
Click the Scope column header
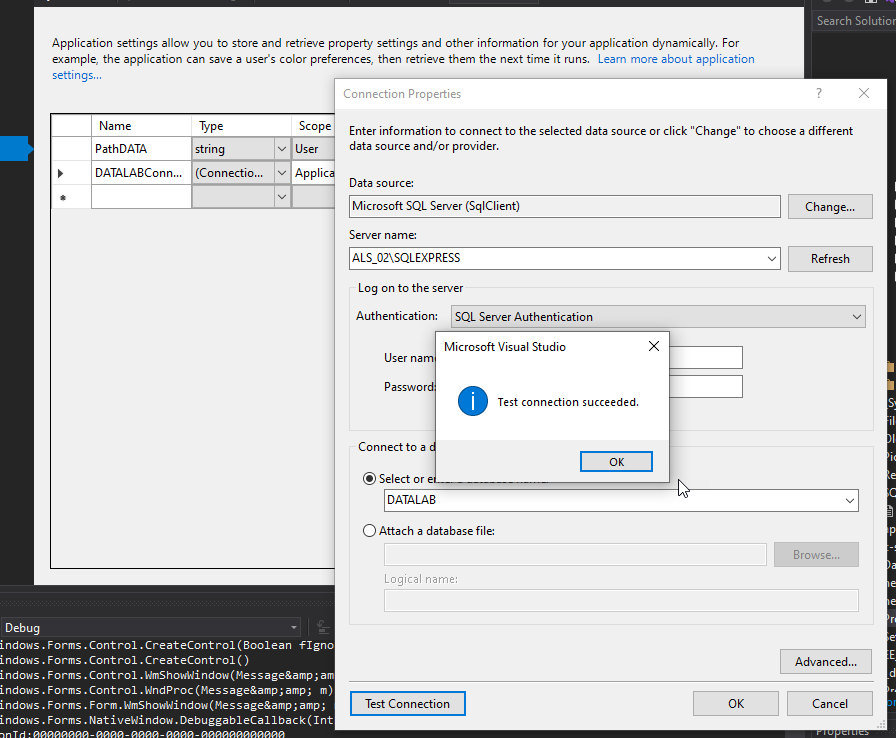[314, 126]
